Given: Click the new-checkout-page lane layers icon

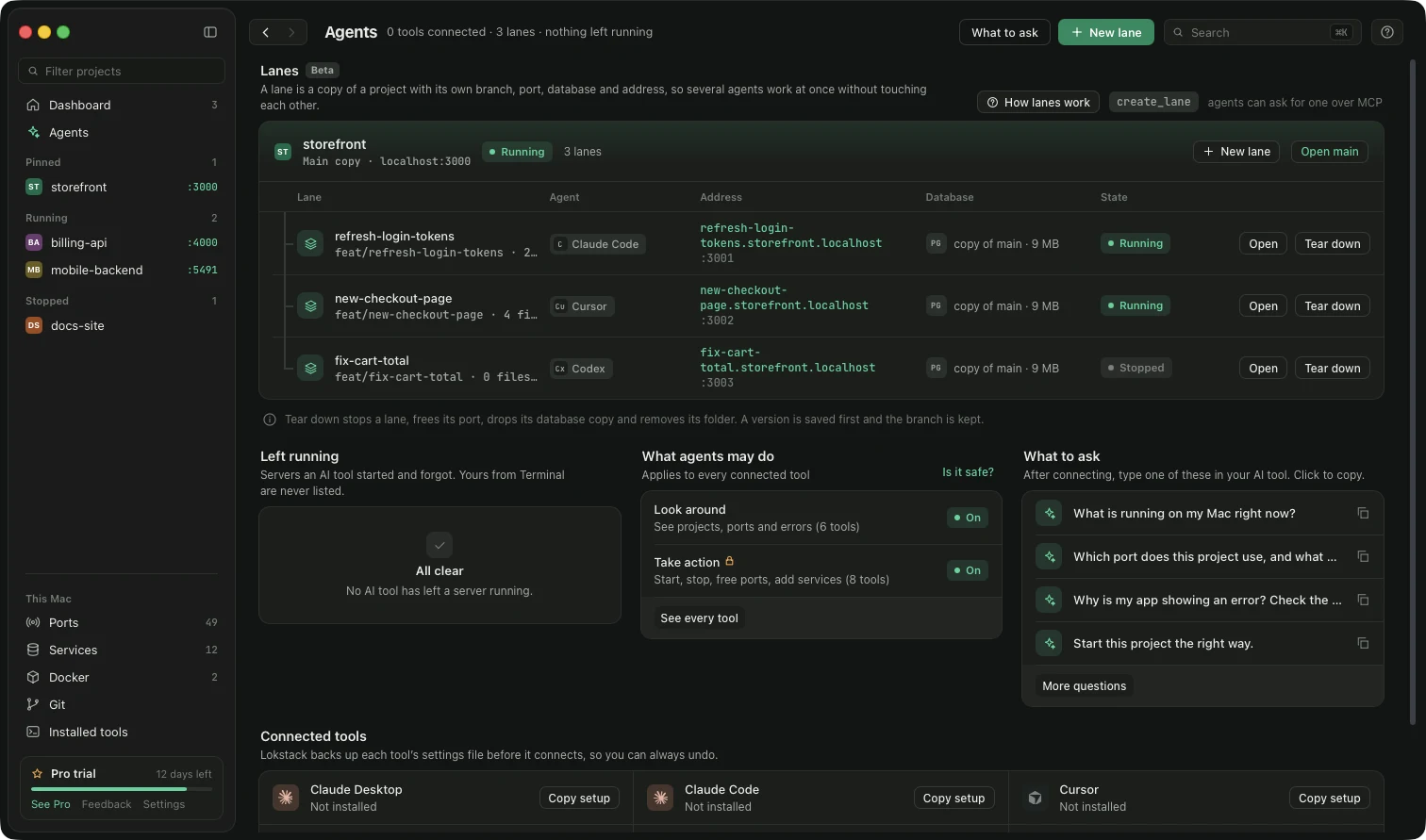Looking at the screenshot, I should pyautogui.click(x=310, y=305).
